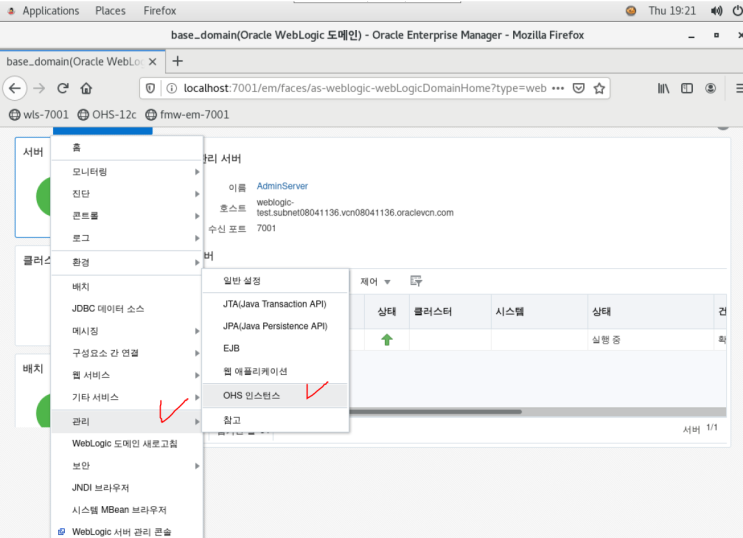The width and height of the screenshot is (743, 538).
Task: Click the clock showing Thu 19:21
Action: pos(672,10)
